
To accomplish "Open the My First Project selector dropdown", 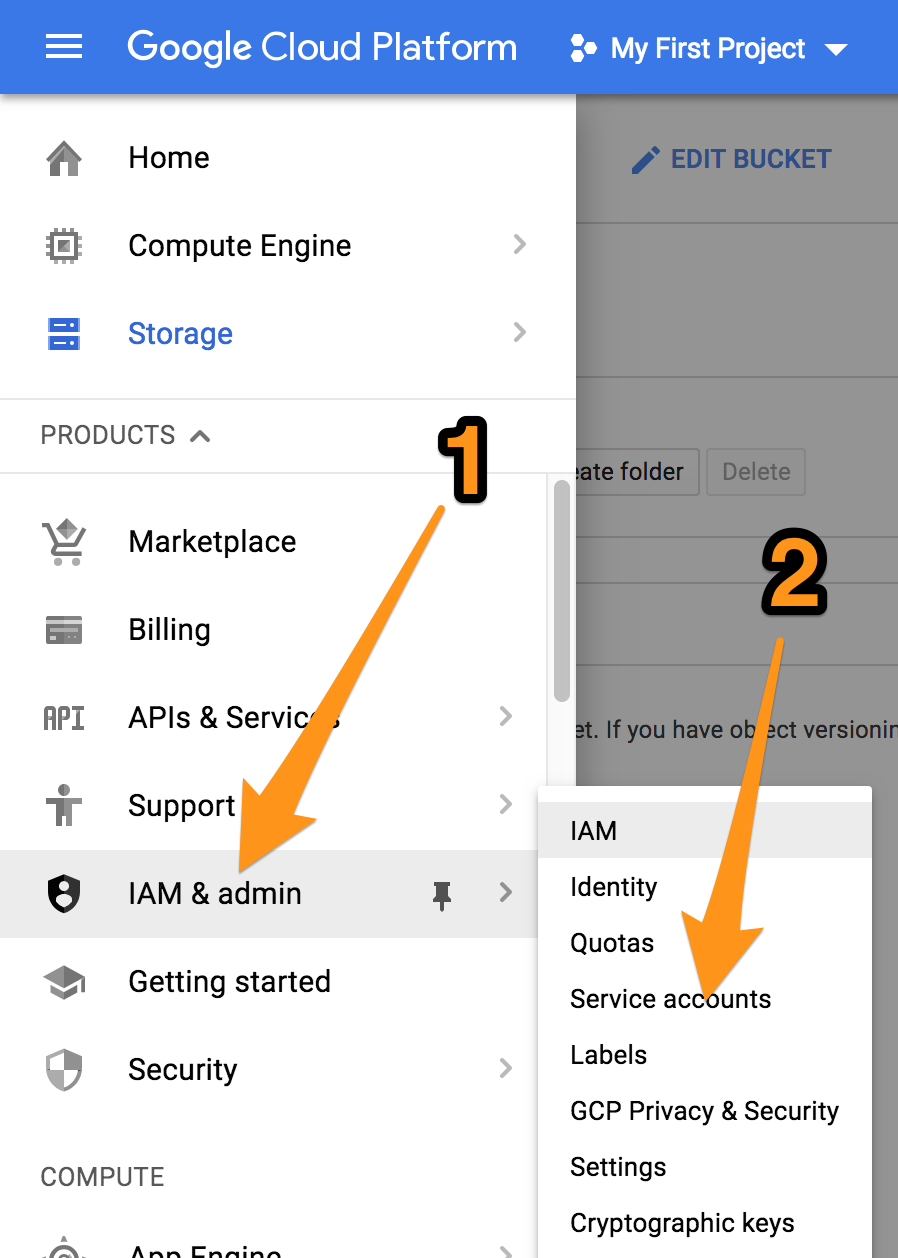I will point(708,48).
